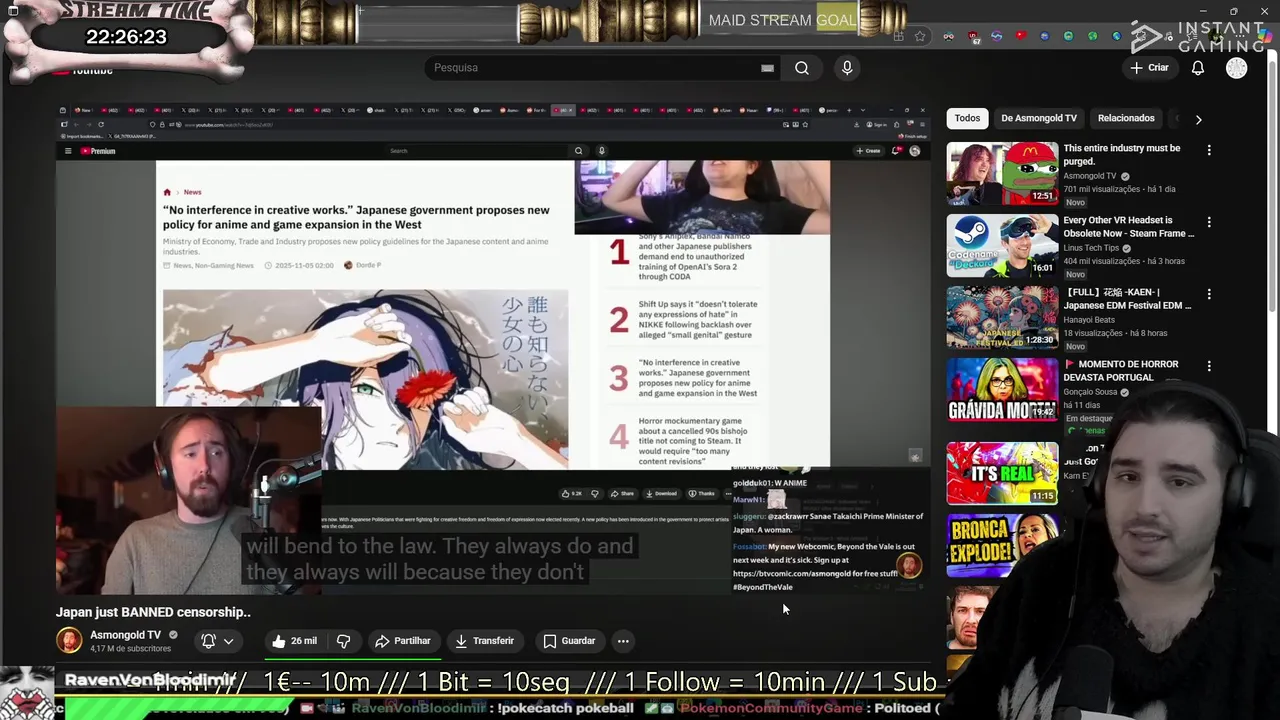Image resolution: width=1280 pixels, height=720 pixels.
Task: Click the video title 'Japan just BANNED censorship..'
Action: [x=153, y=612]
